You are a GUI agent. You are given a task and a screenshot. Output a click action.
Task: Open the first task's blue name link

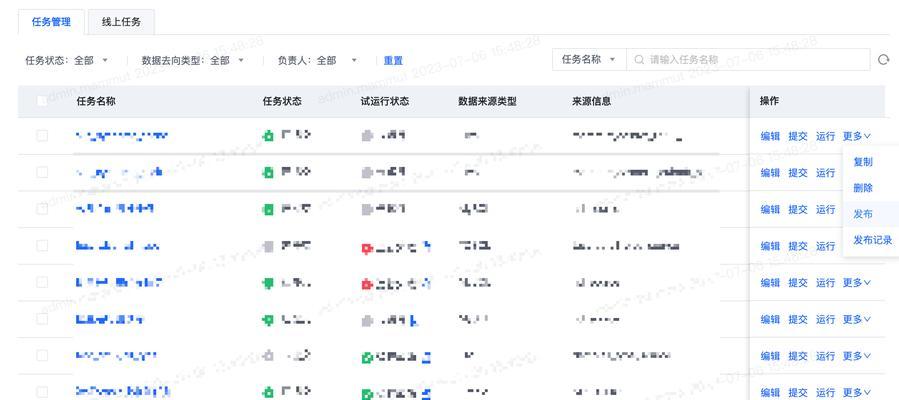click(122, 136)
